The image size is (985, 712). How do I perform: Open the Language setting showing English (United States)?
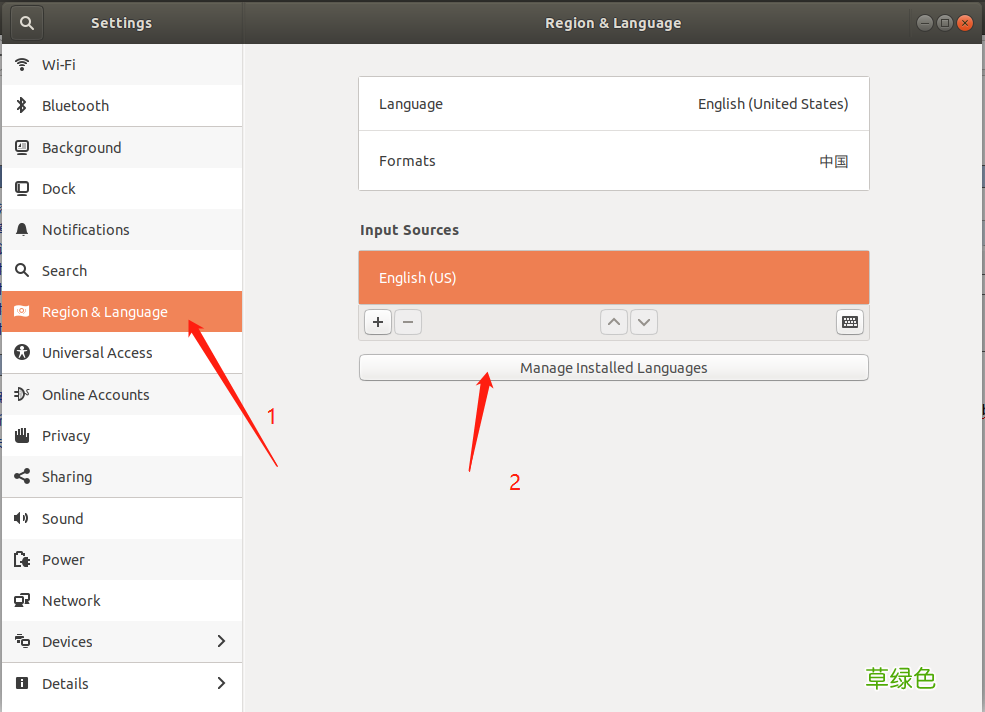(613, 103)
